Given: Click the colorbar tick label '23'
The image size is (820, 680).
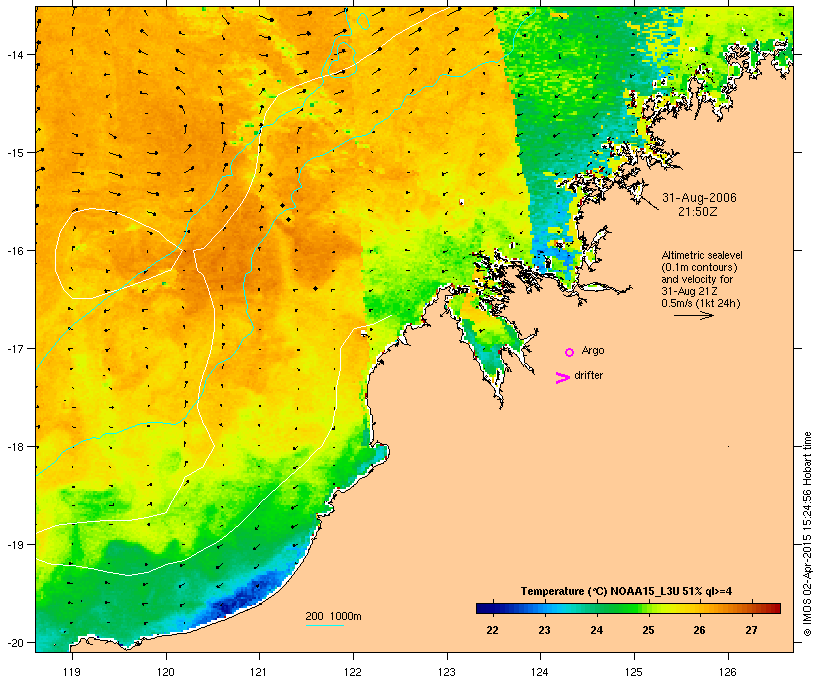Looking at the screenshot, I should [x=544, y=630].
